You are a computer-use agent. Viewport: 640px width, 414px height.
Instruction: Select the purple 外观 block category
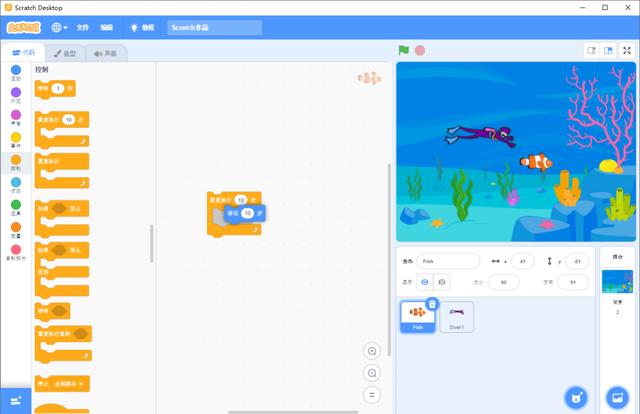point(15,95)
